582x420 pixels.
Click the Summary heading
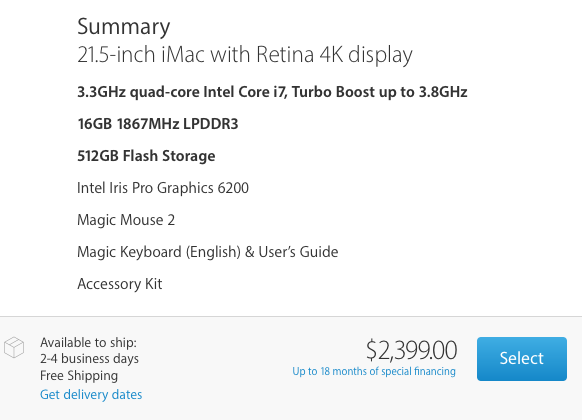(124, 27)
